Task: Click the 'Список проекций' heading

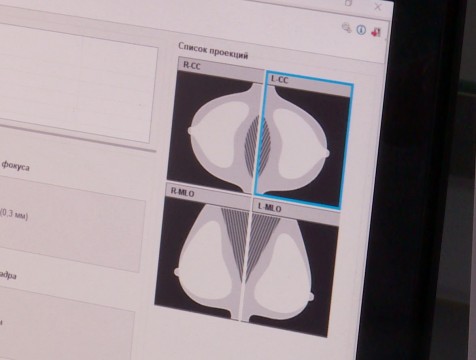Action: (x=213, y=51)
